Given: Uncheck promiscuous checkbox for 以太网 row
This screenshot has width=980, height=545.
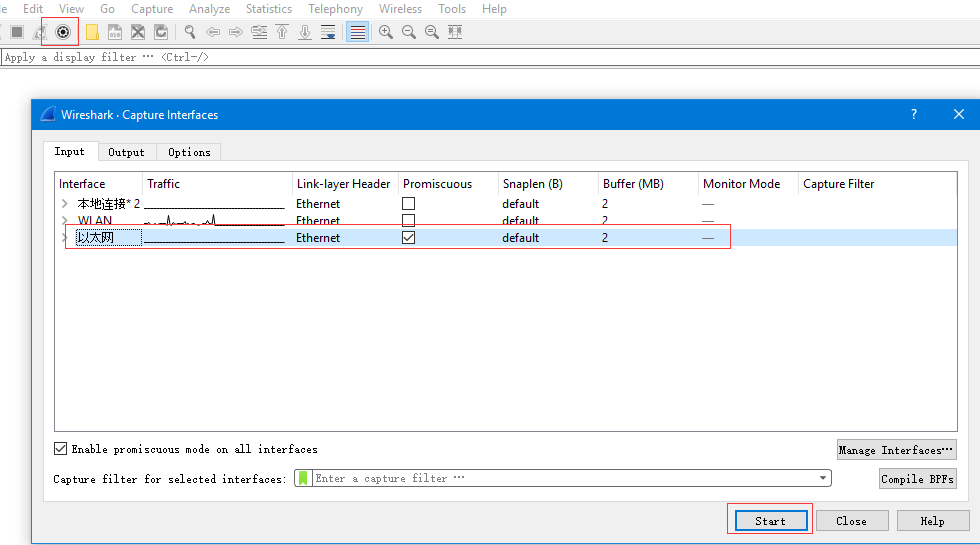Looking at the screenshot, I should click(x=408, y=238).
